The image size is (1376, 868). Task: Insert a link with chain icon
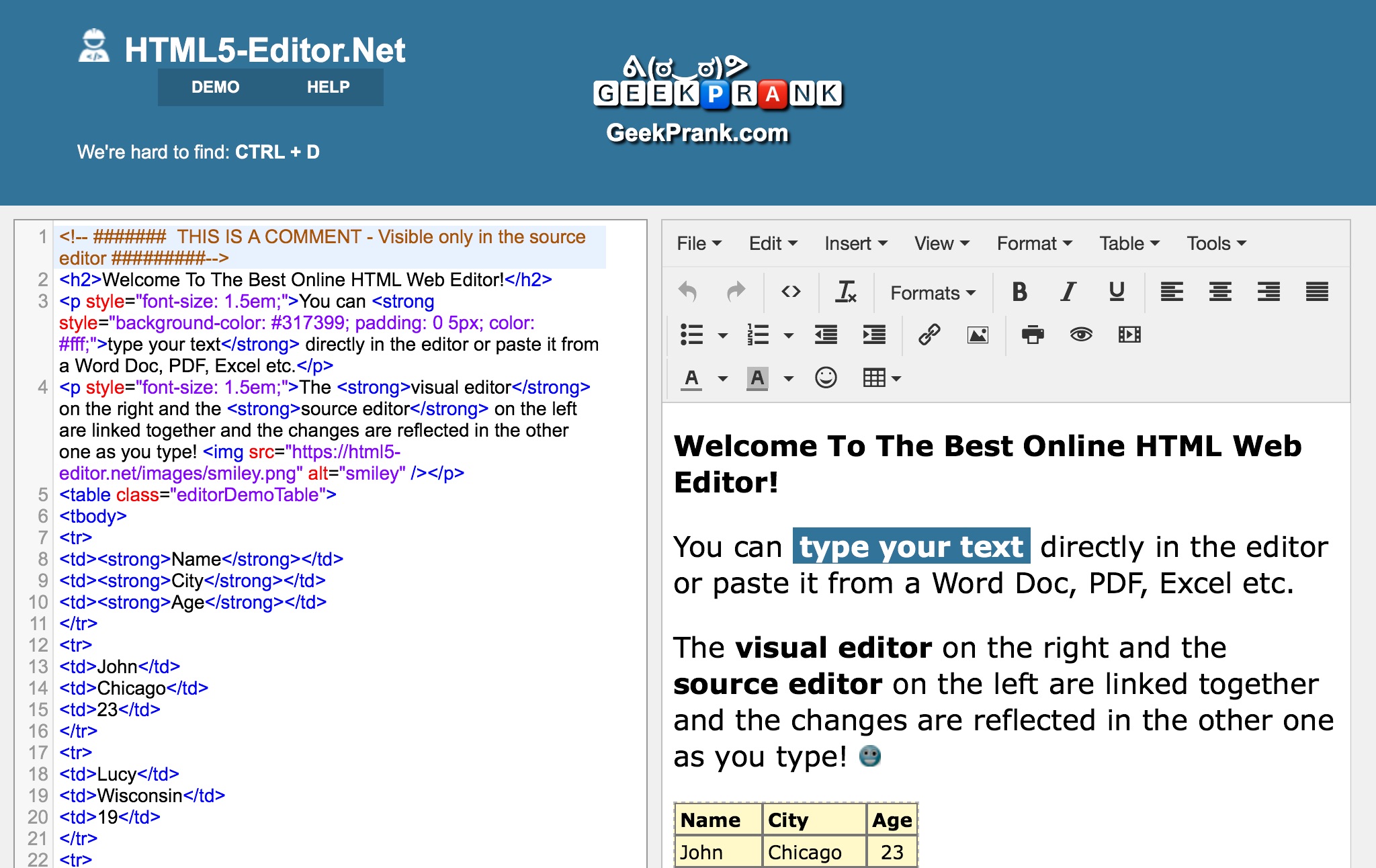pos(929,335)
